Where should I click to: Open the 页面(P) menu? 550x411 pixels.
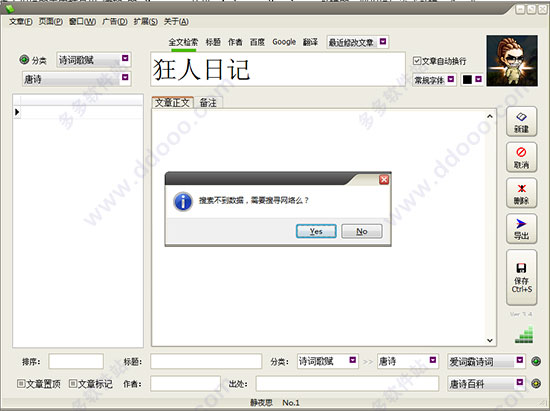[x=51, y=22]
